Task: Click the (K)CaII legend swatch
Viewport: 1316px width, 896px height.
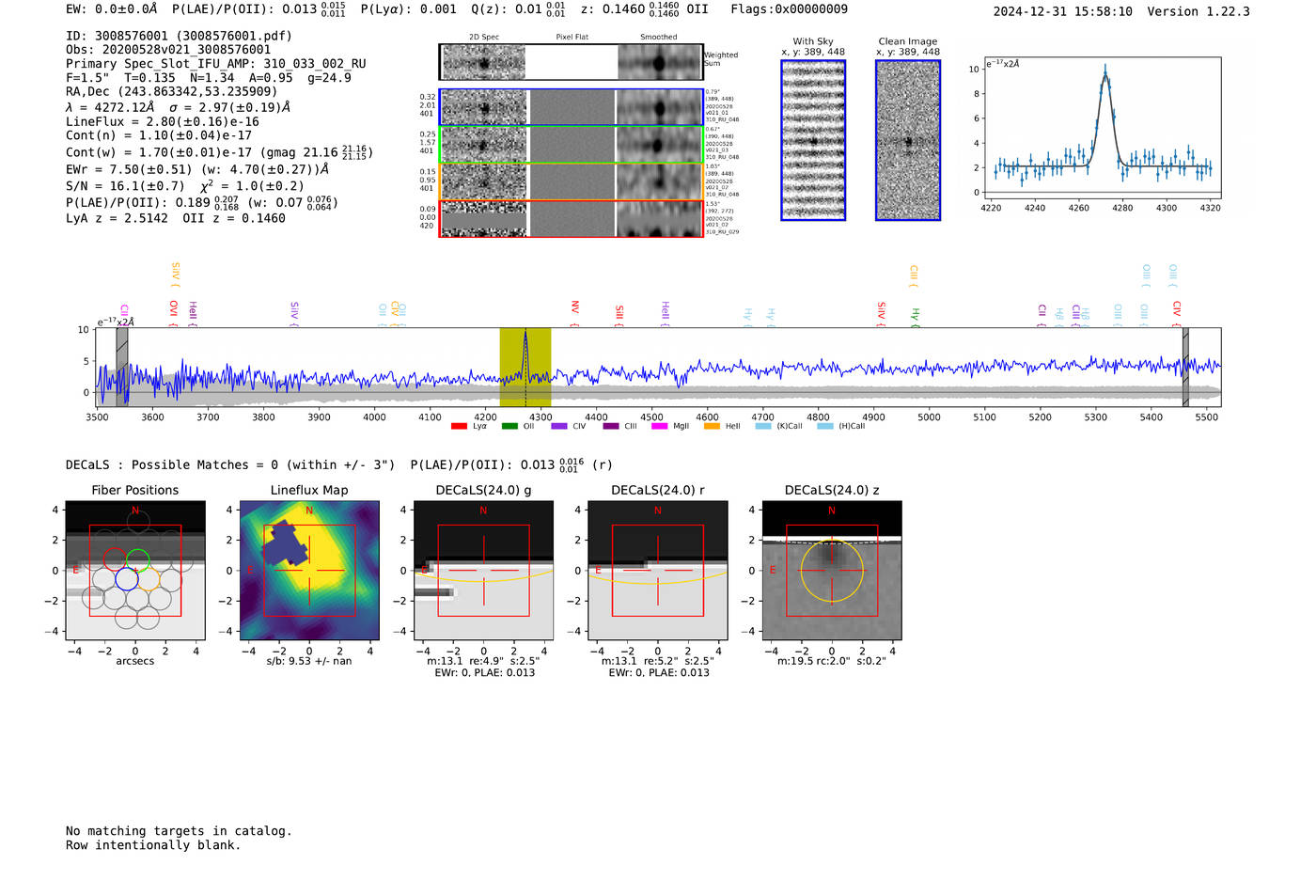Action: pos(762,427)
